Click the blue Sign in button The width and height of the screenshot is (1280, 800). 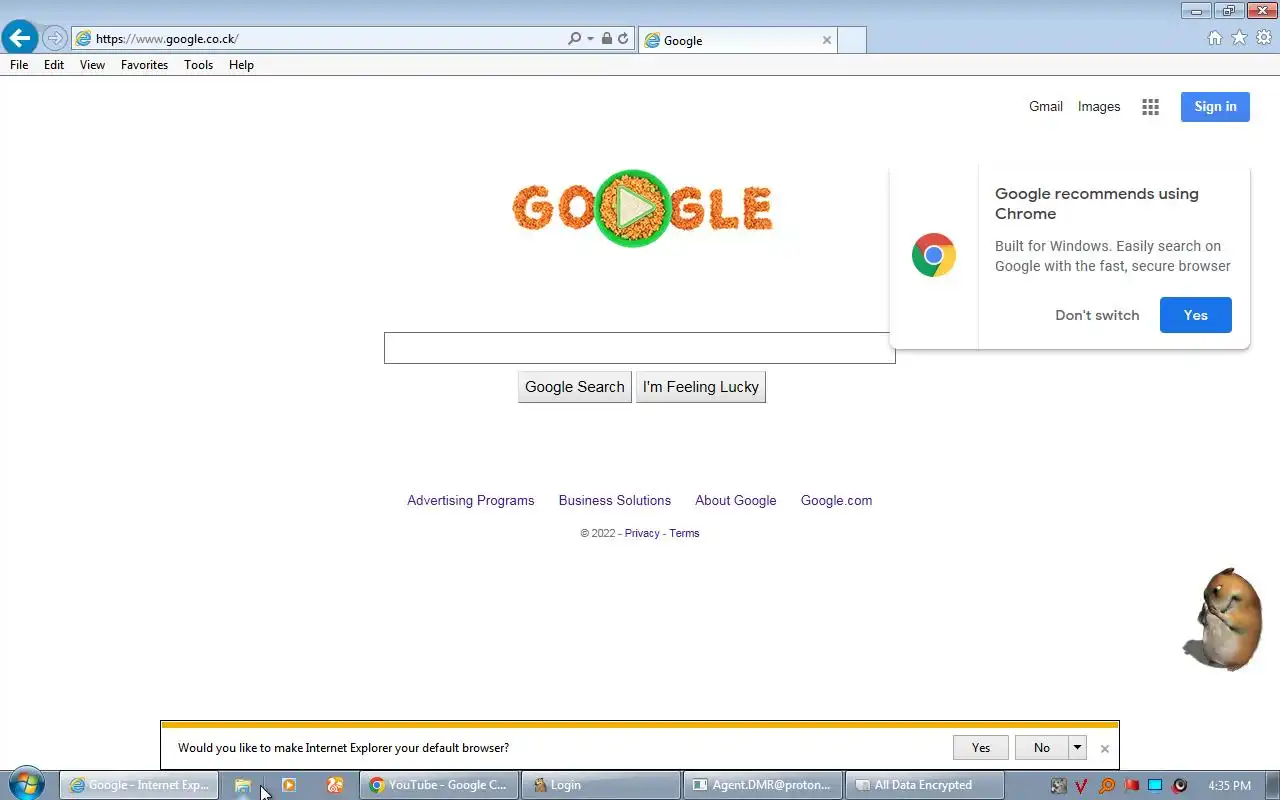coord(1215,107)
